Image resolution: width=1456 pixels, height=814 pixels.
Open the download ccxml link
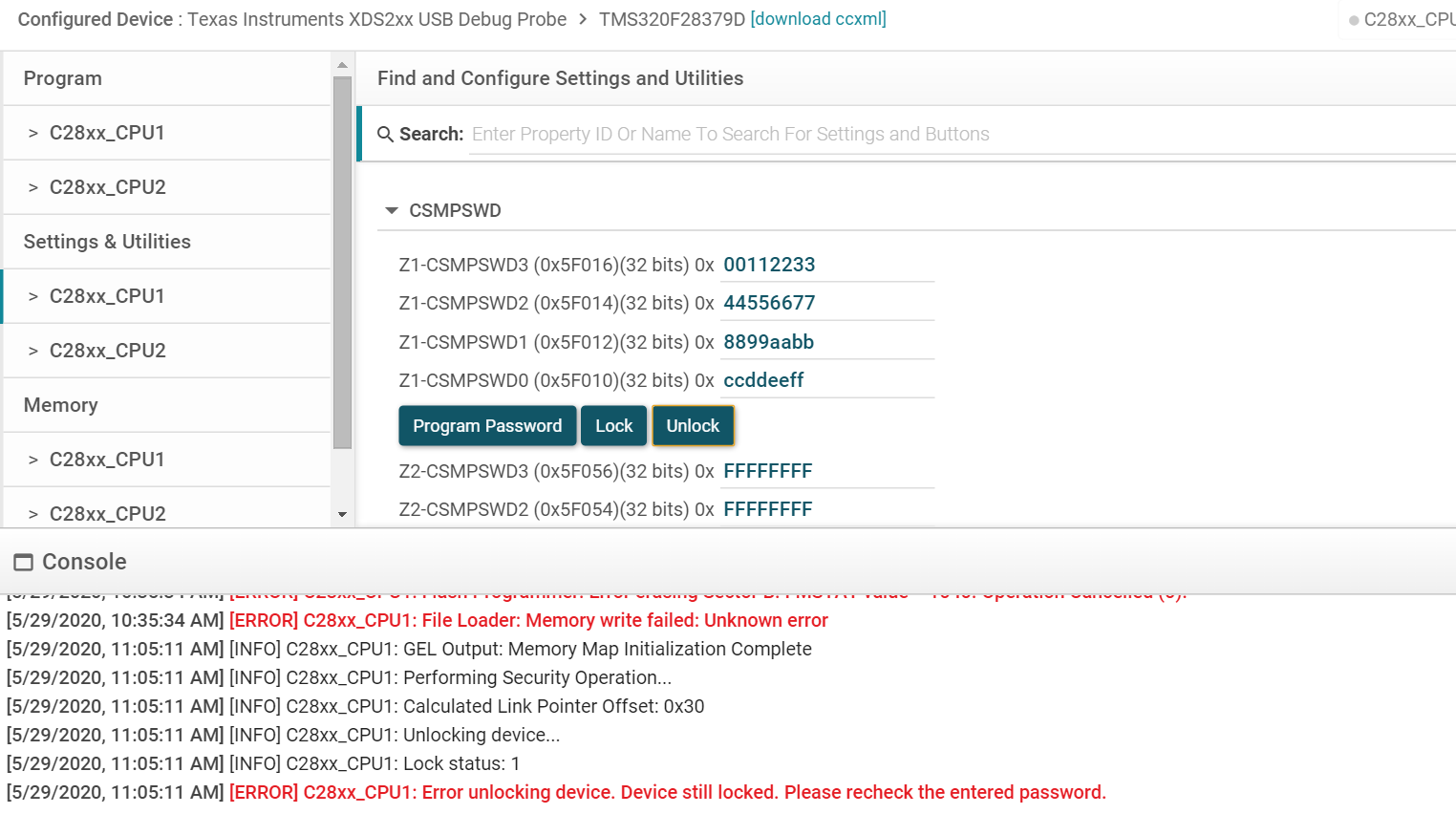818,19
